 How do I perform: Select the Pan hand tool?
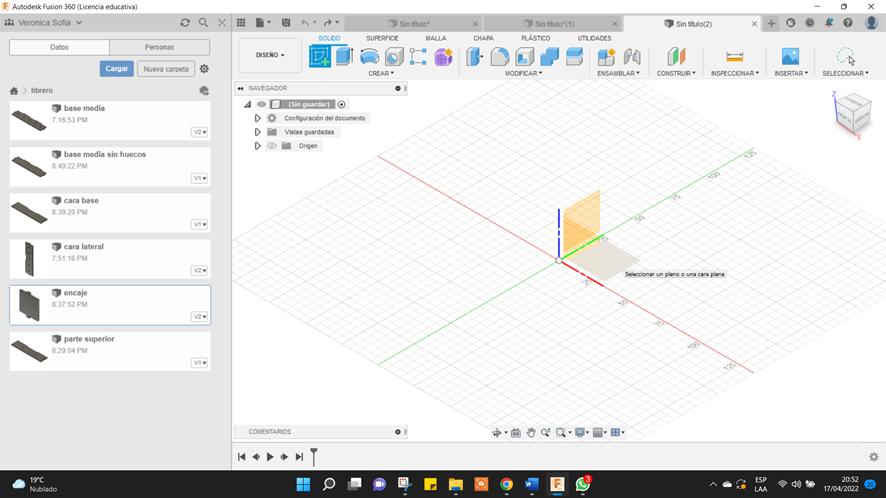[531, 432]
